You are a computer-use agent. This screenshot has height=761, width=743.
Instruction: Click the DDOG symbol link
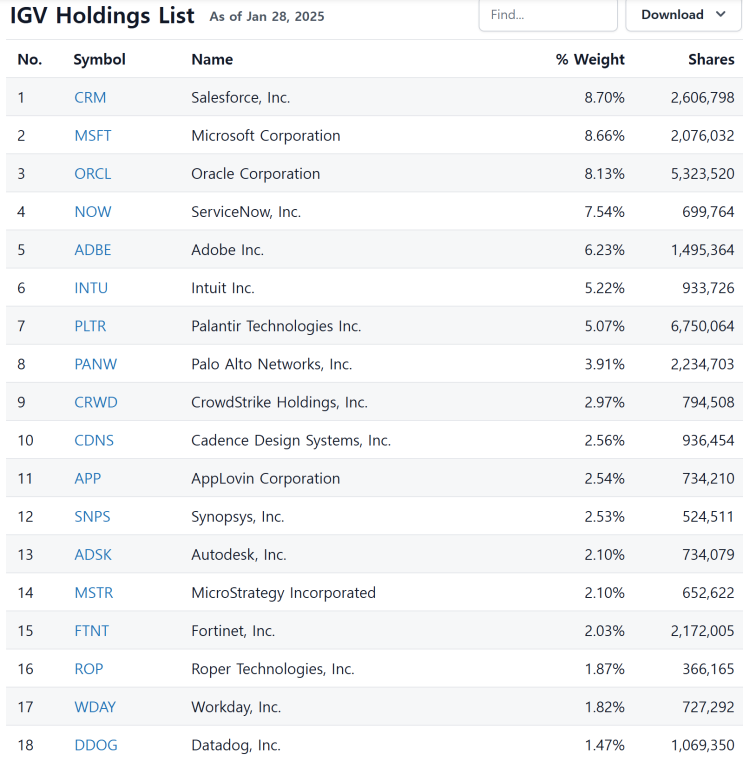(x=94, y=745)
